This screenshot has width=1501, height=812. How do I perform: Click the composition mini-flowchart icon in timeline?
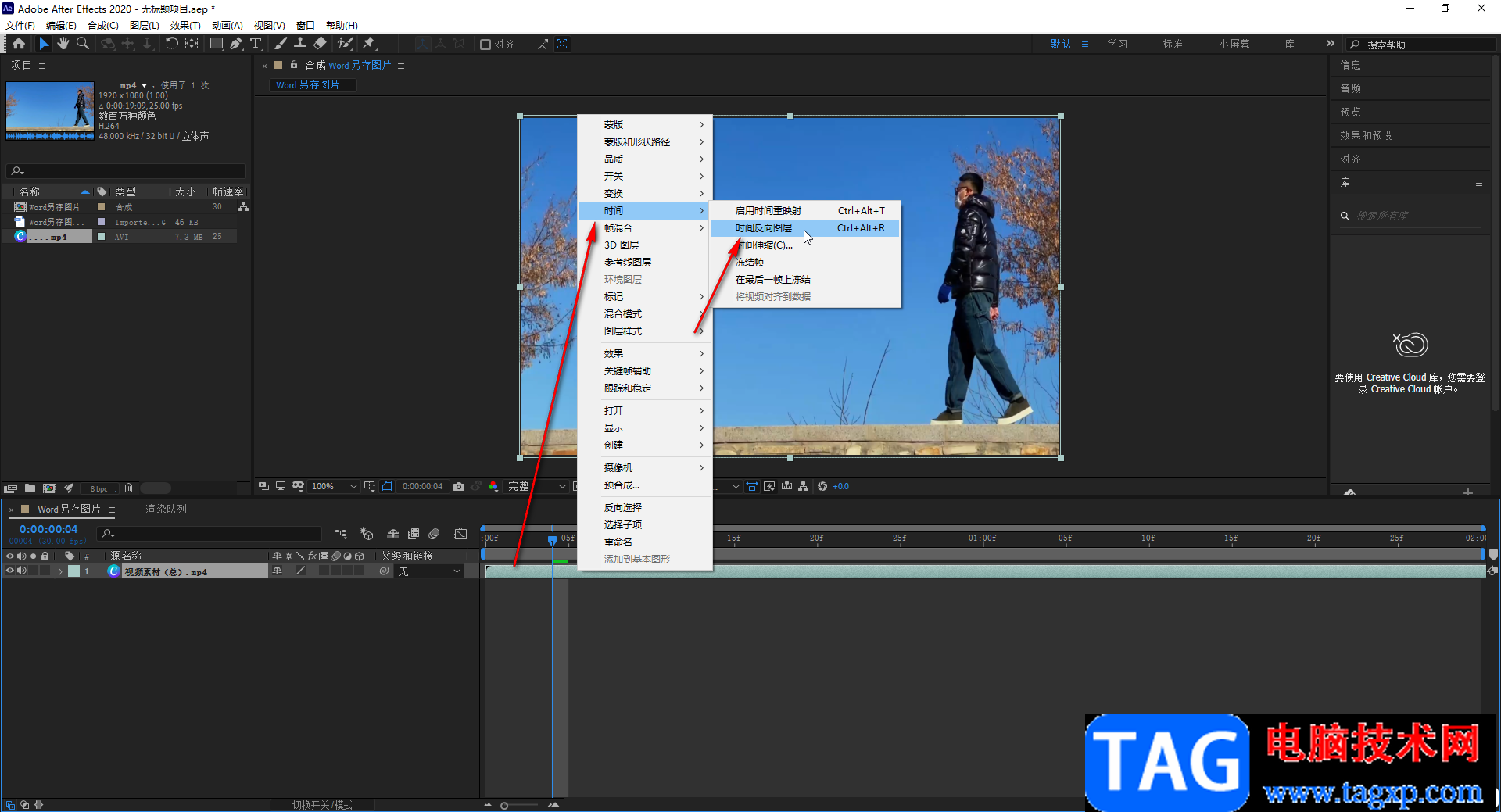tap(340, 534)
